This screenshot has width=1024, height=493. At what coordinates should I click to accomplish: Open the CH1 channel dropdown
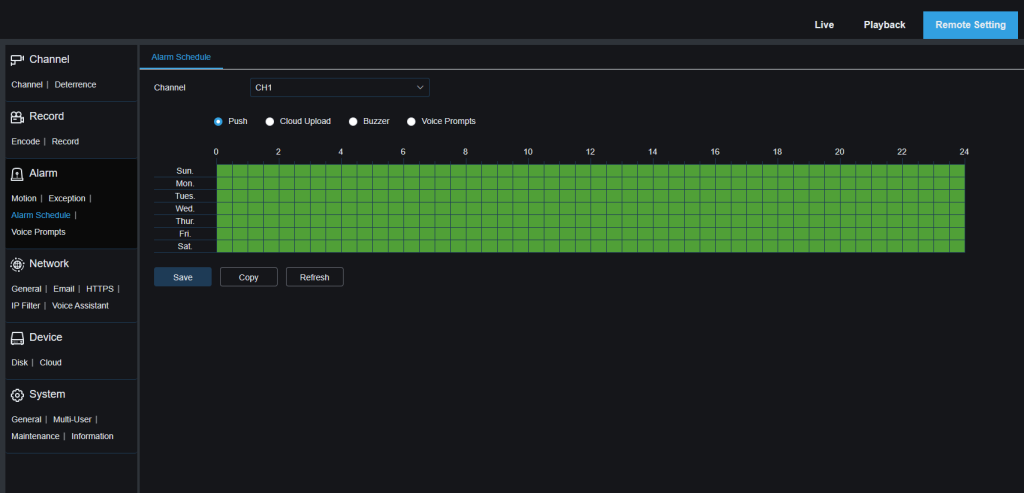[x=339, y=88]
